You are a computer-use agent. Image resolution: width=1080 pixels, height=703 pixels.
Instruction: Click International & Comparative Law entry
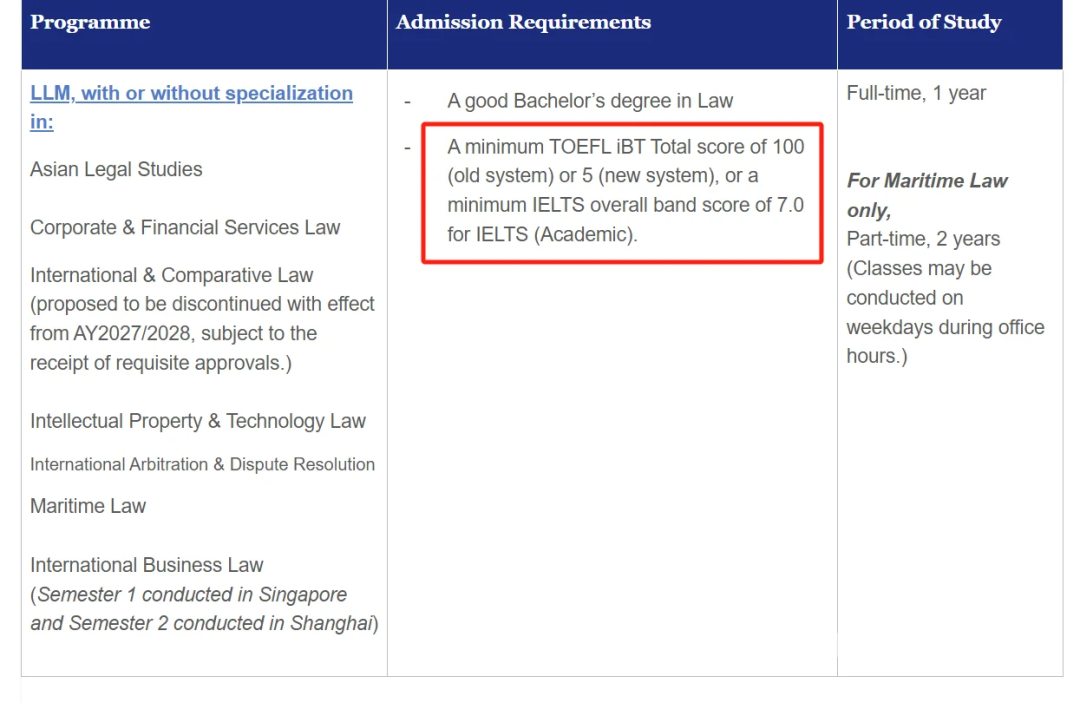[172, 275]
